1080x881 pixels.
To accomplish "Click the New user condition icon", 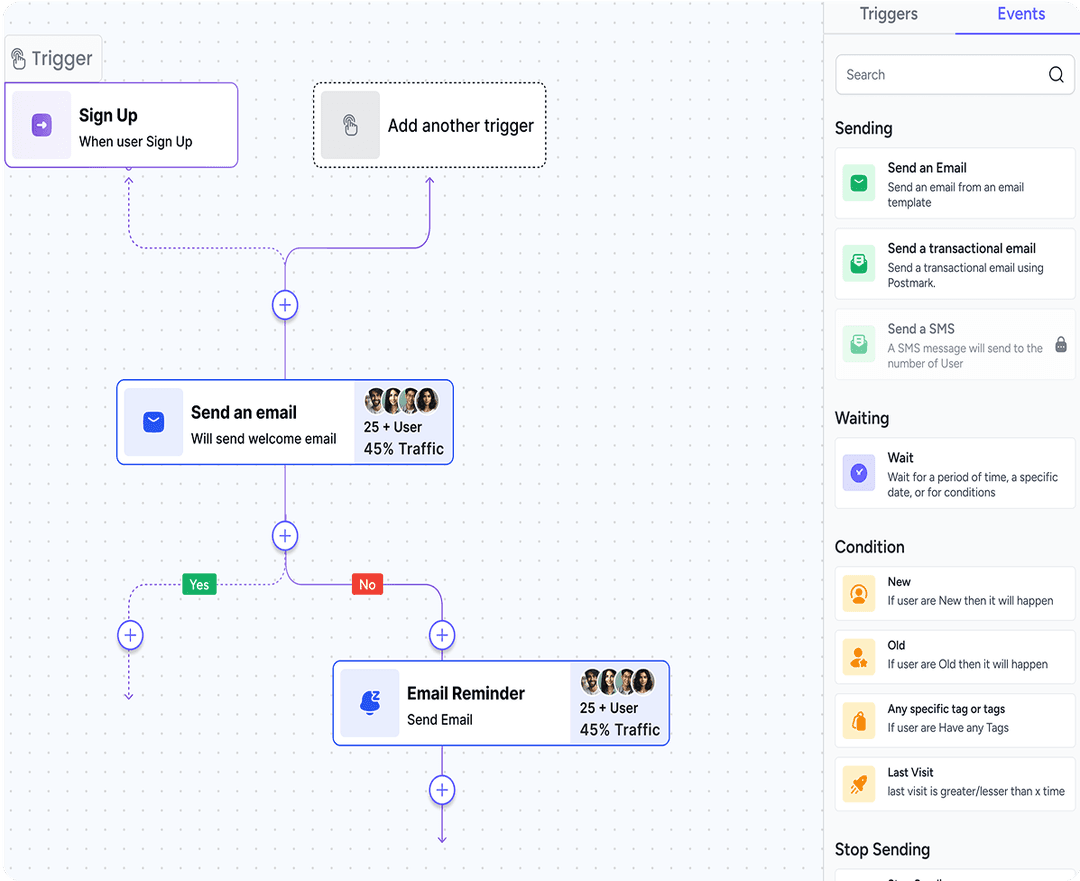I will [x=858, y=593].
